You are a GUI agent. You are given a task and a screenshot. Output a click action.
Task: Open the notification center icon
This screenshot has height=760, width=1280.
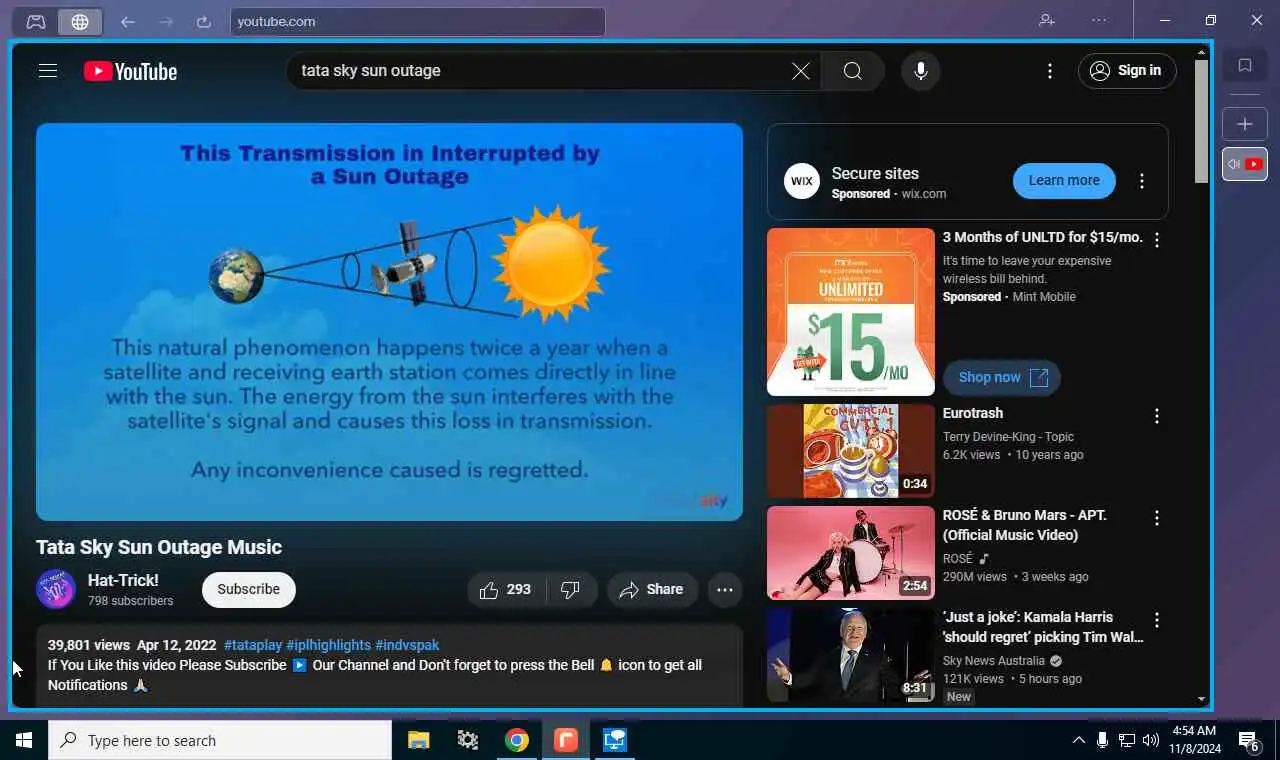tap(1249, 741)
